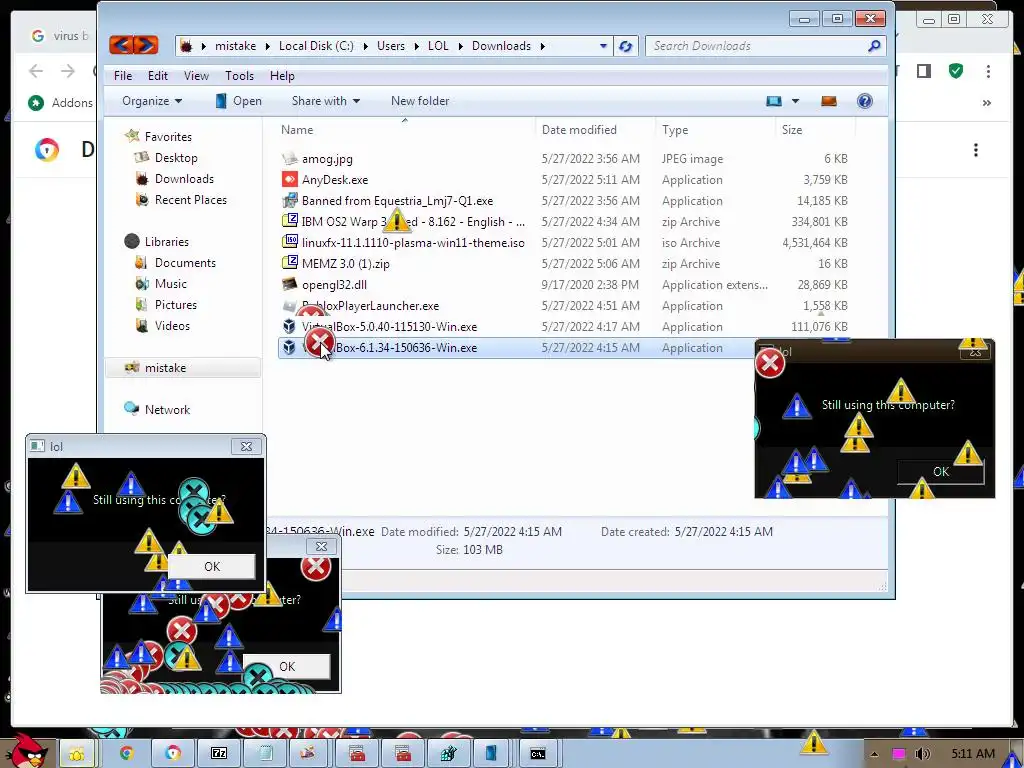Open Command Prompt taskbar icon
The height and width of the screenshot is (768, 1024).
[537, 754]
